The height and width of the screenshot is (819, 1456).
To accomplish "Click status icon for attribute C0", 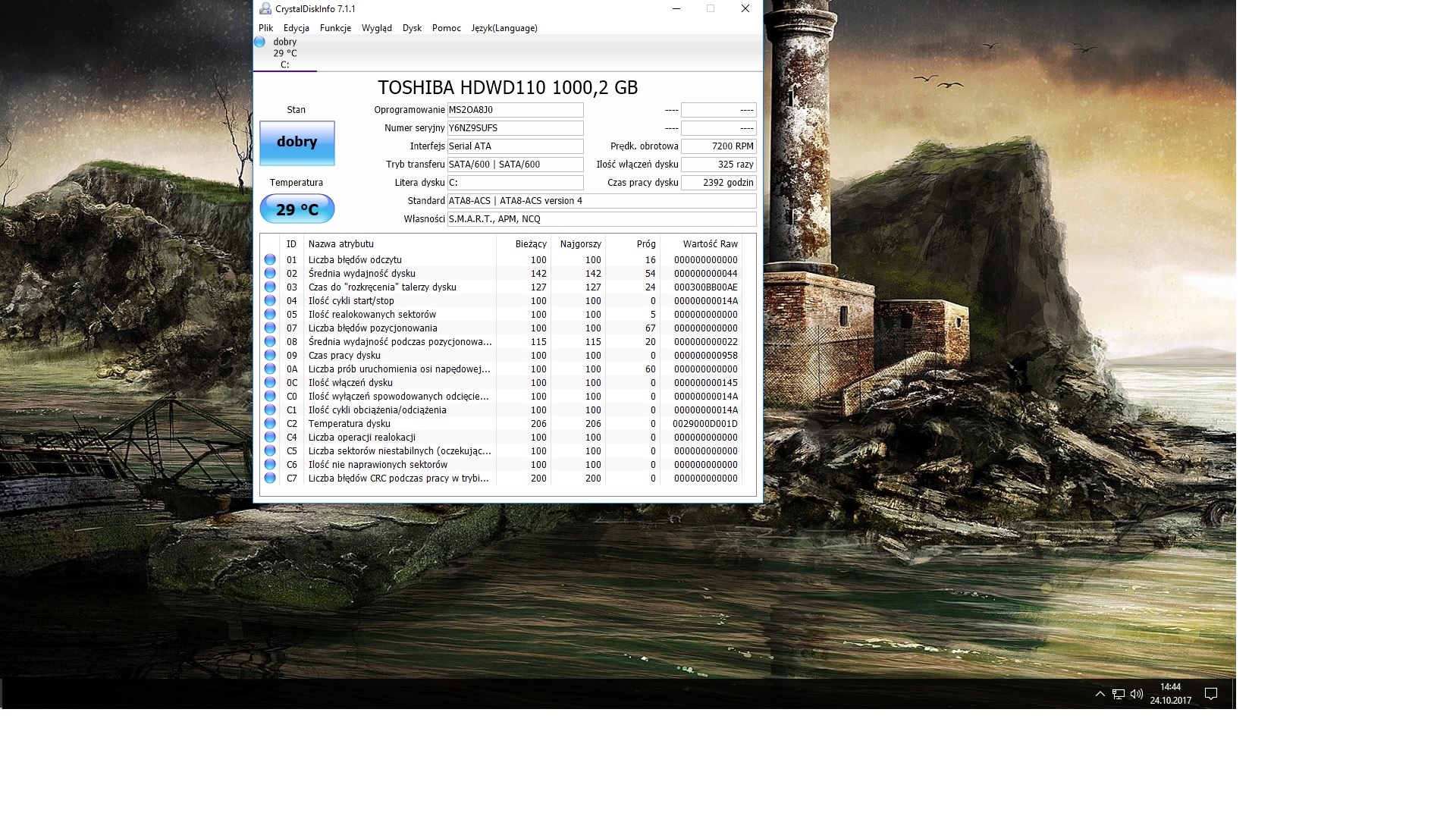I will point(270,396).
